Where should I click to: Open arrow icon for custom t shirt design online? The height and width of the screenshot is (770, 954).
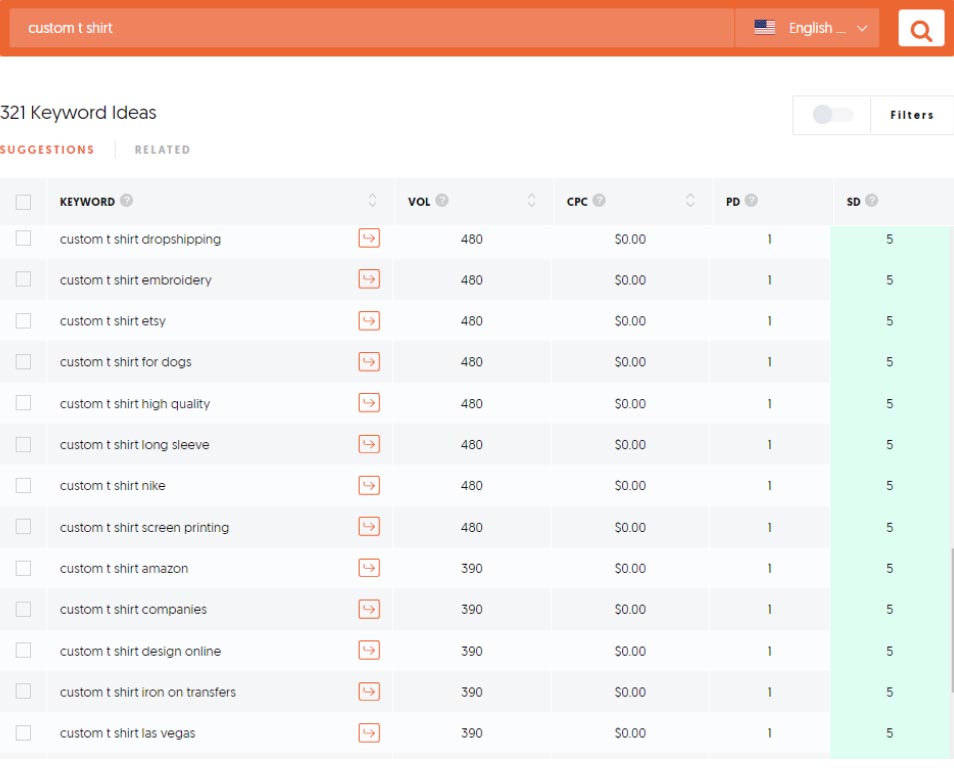click(369, 650)
